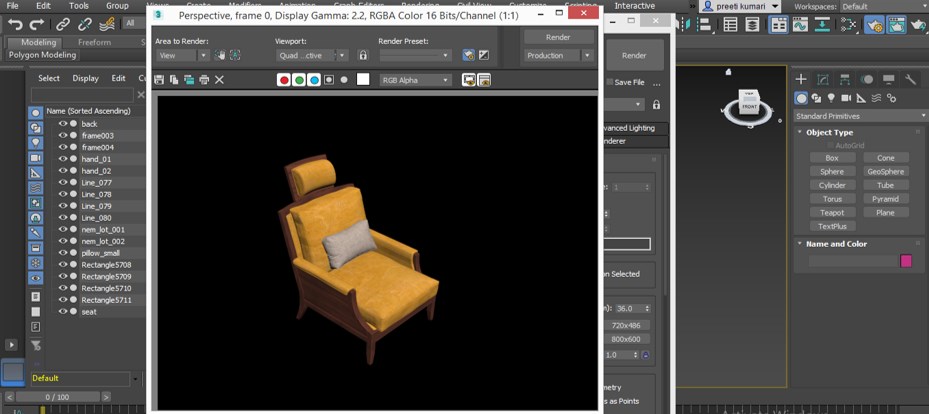Screen dimensions: 929x414
Task: Clear the rendered frame with X icon
Action: click(x=219, y=79)
